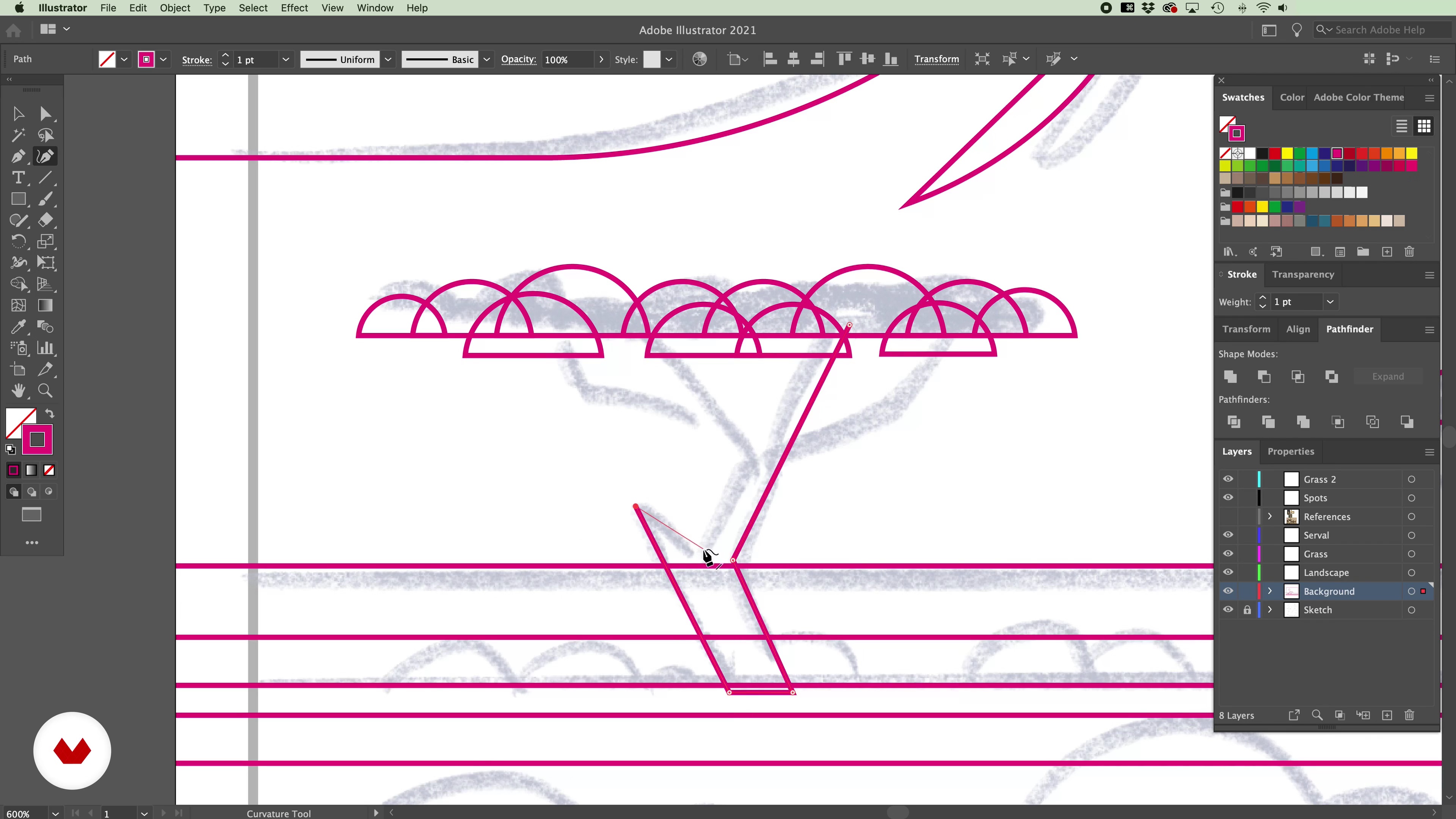
Task: Select the Shape Builder tool
Action: click(18, 284)
